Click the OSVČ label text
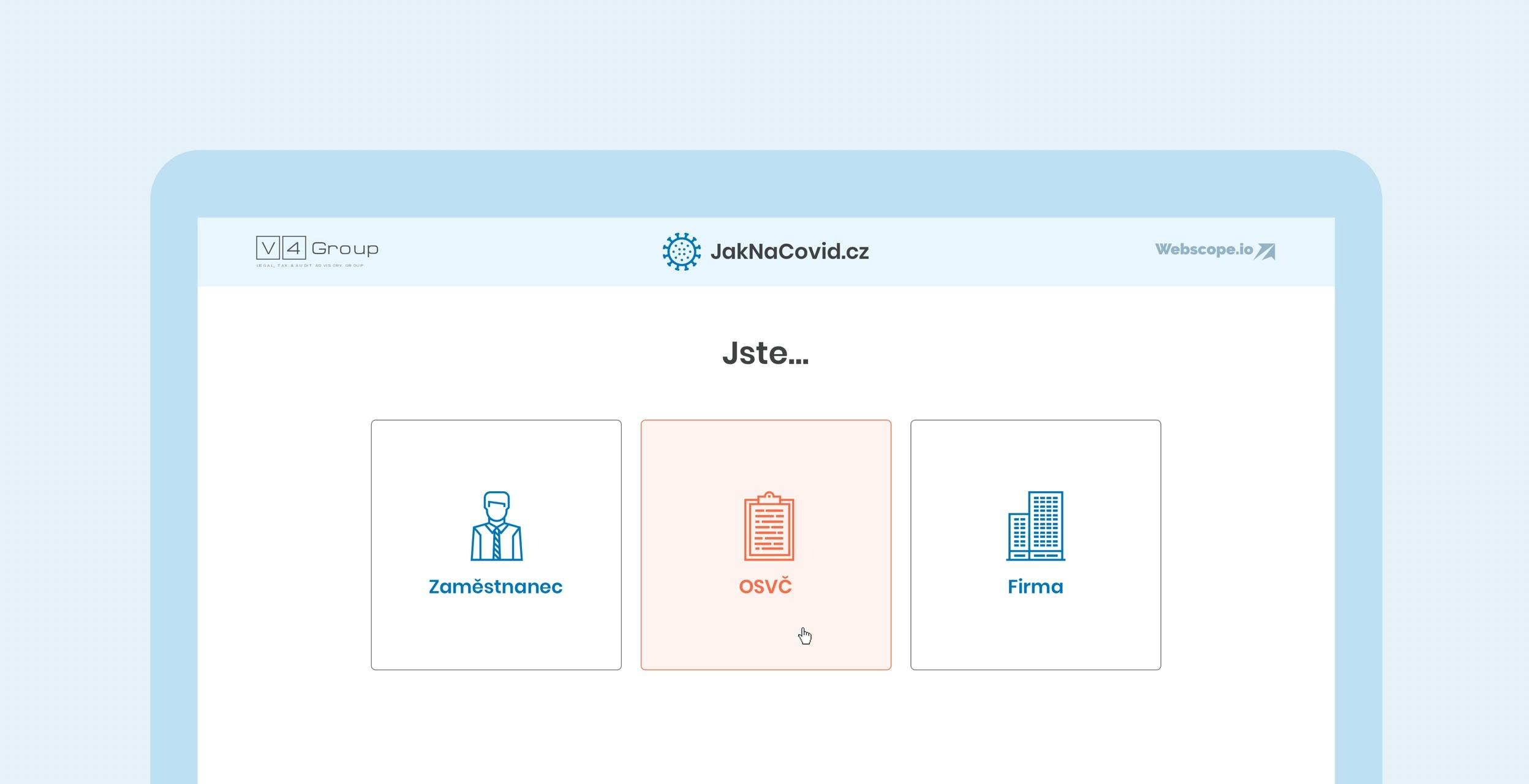 click(x=766, y=585)
